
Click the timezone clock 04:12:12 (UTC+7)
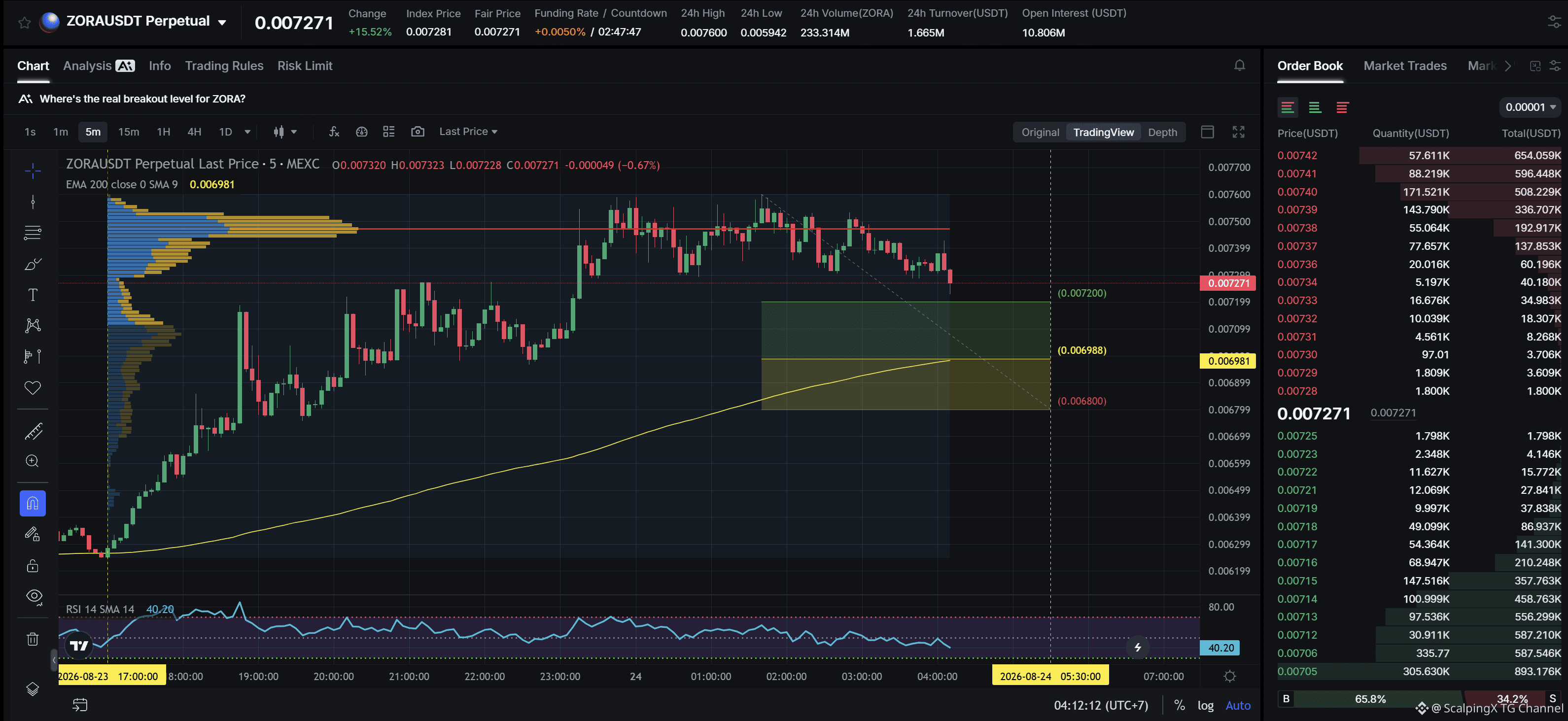[1101, 705]
